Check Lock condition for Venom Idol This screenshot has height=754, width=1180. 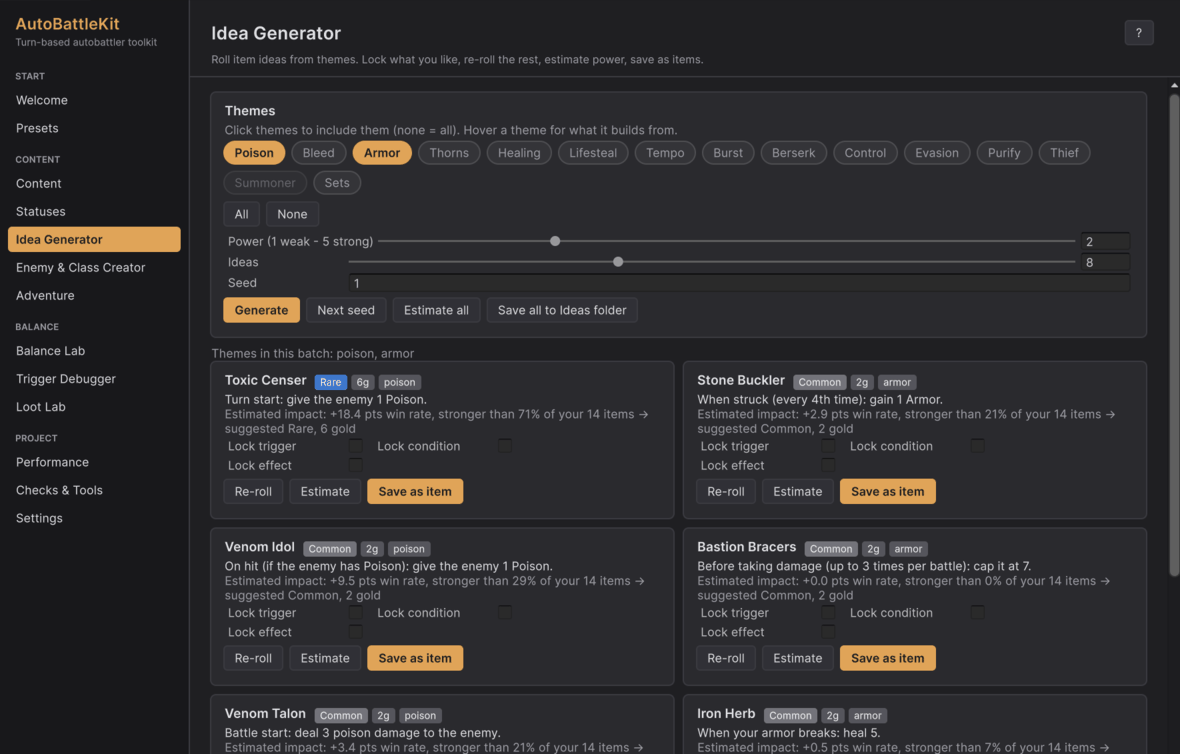point(505,613)
